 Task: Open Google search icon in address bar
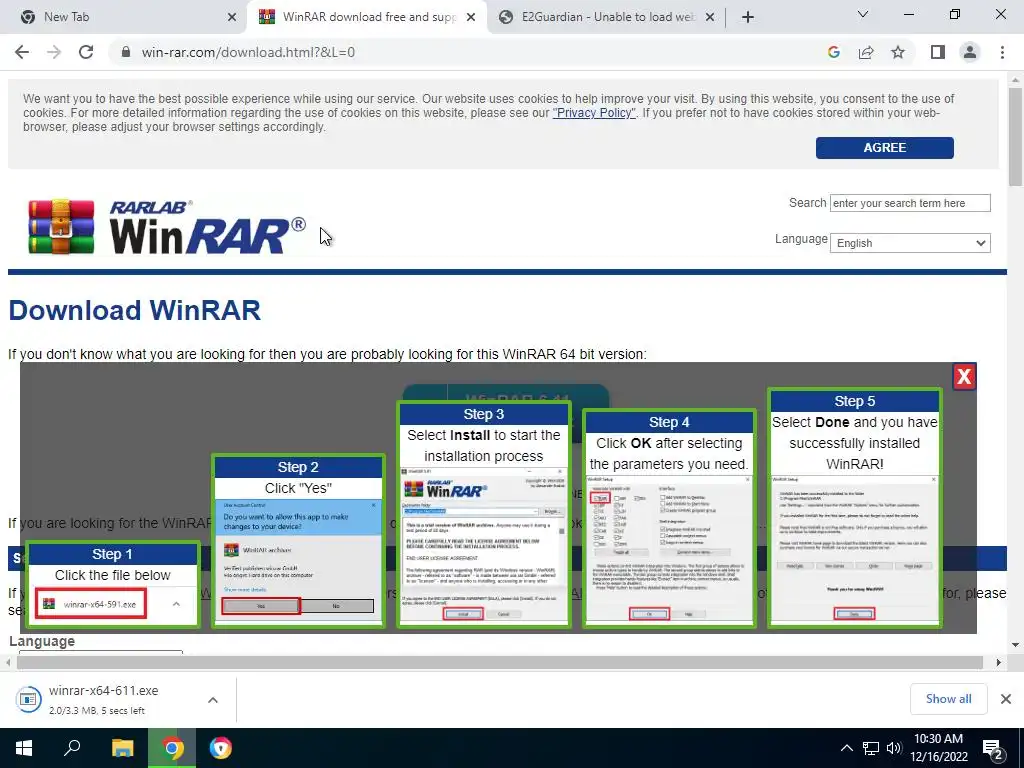[x=833, y=52]
